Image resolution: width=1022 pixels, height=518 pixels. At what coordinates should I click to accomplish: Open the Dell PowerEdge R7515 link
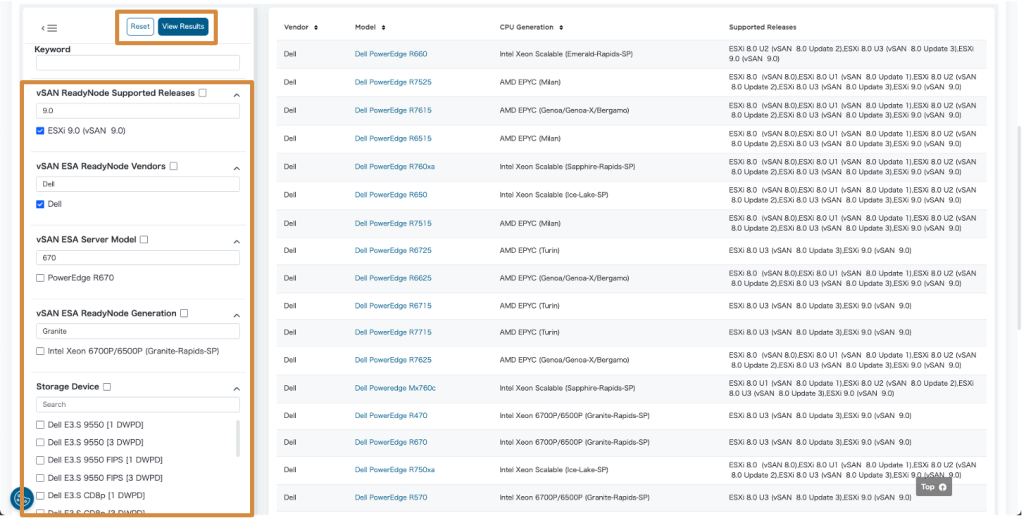(393, 223)
